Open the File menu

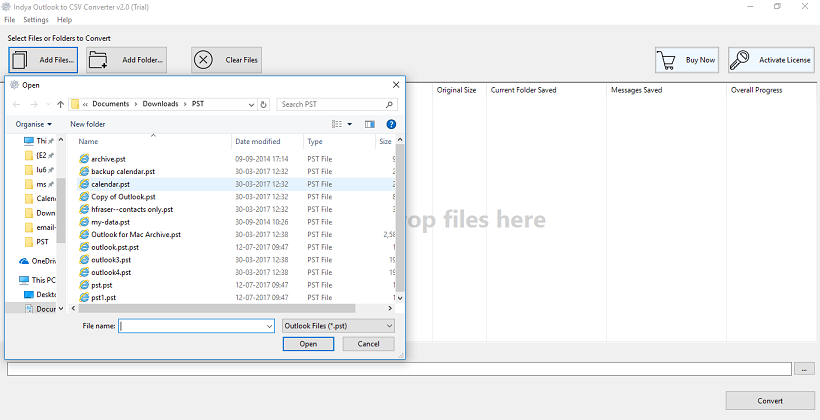pos(9,19)
